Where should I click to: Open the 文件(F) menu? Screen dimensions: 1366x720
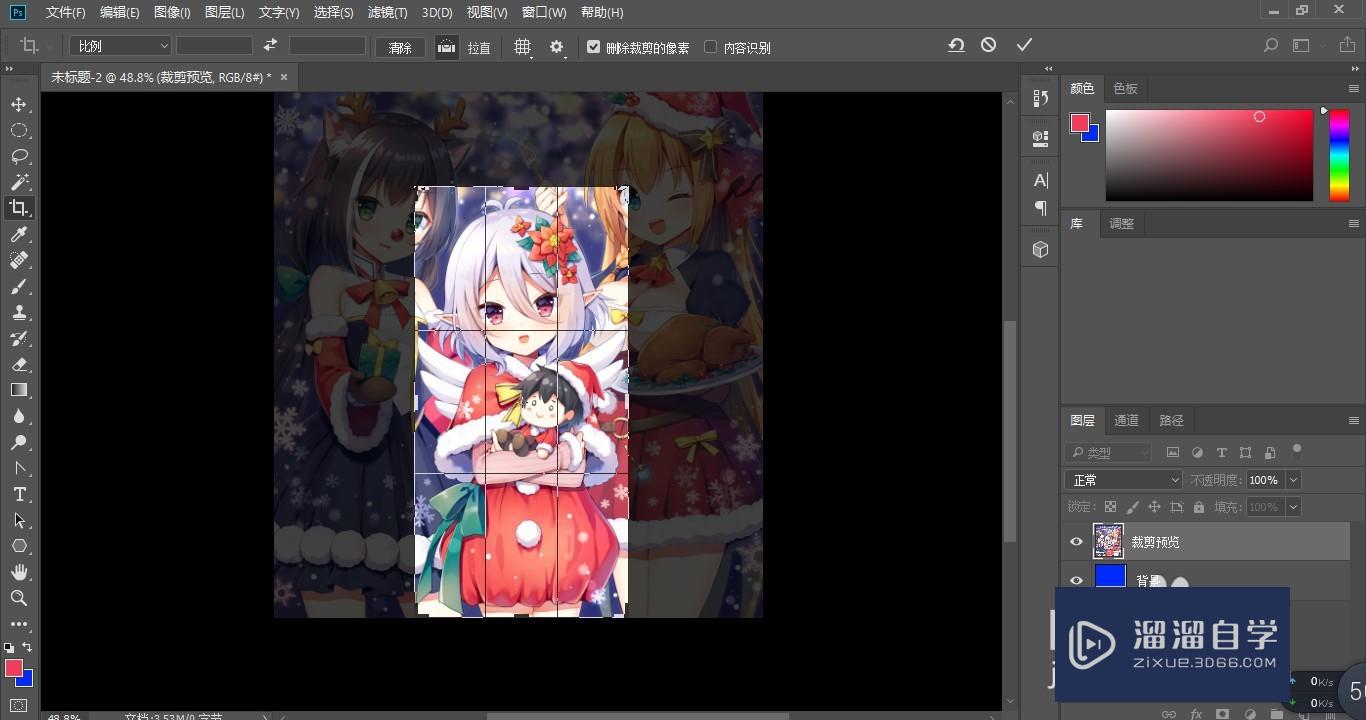tap(66, 12)
